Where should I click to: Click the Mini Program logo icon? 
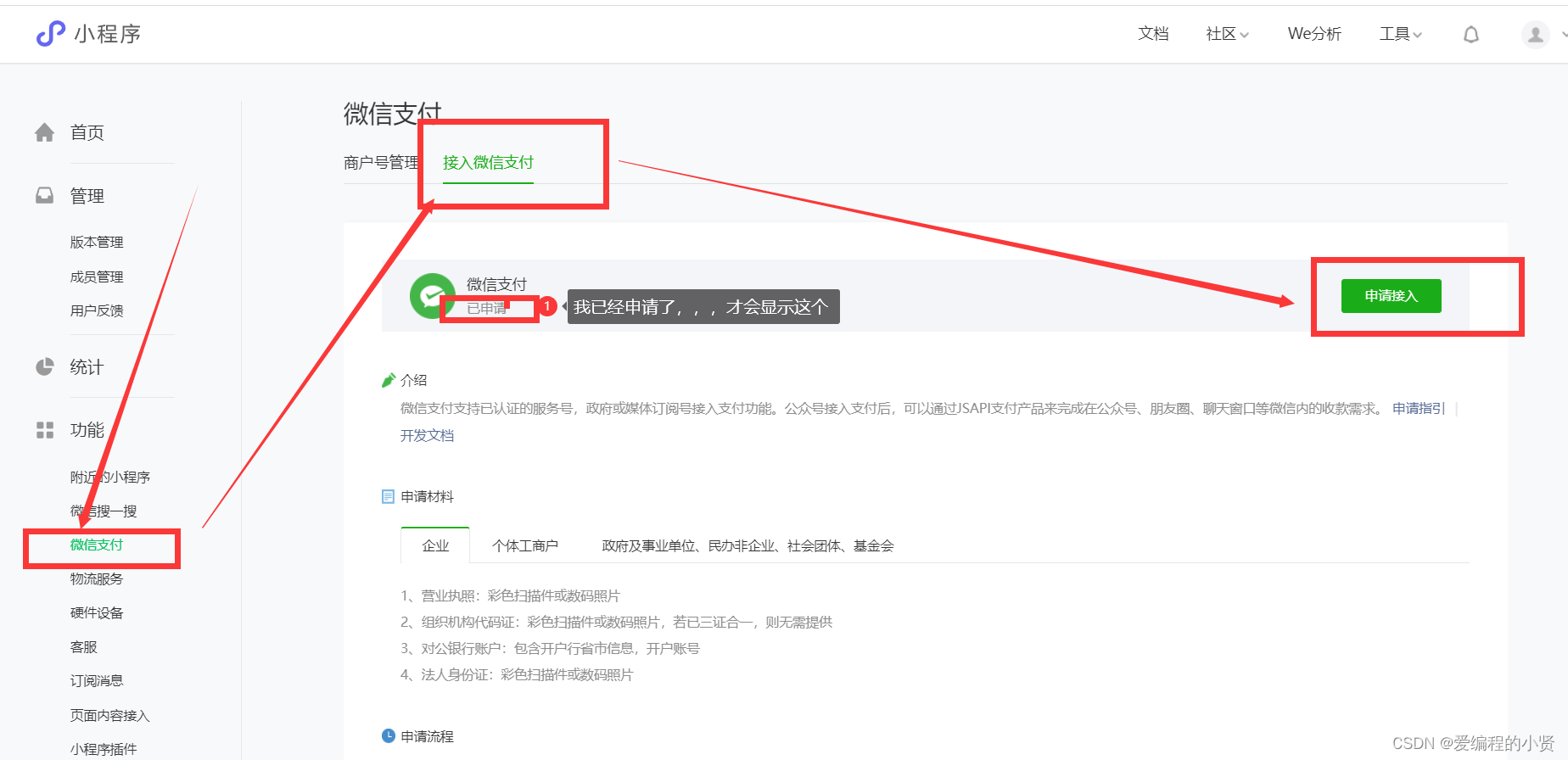pos(51,34)
